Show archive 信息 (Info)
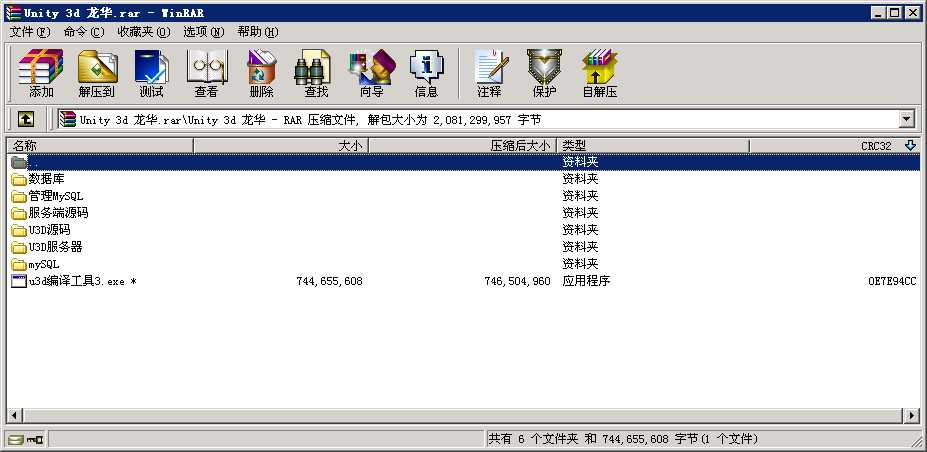927x452 pixels. (426, 73)
